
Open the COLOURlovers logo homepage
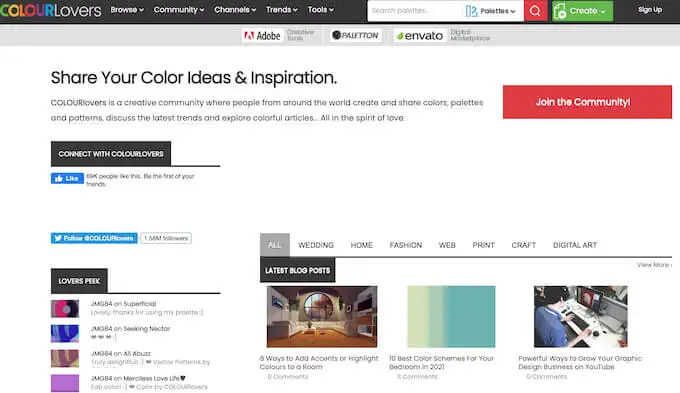(51, 10)
